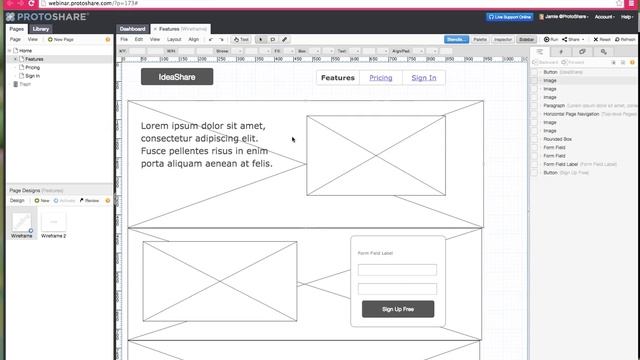Click the IdeaShare button on canvas
Image resolution: width=640 pixels, height=360 pixels.
pos(177,77)
